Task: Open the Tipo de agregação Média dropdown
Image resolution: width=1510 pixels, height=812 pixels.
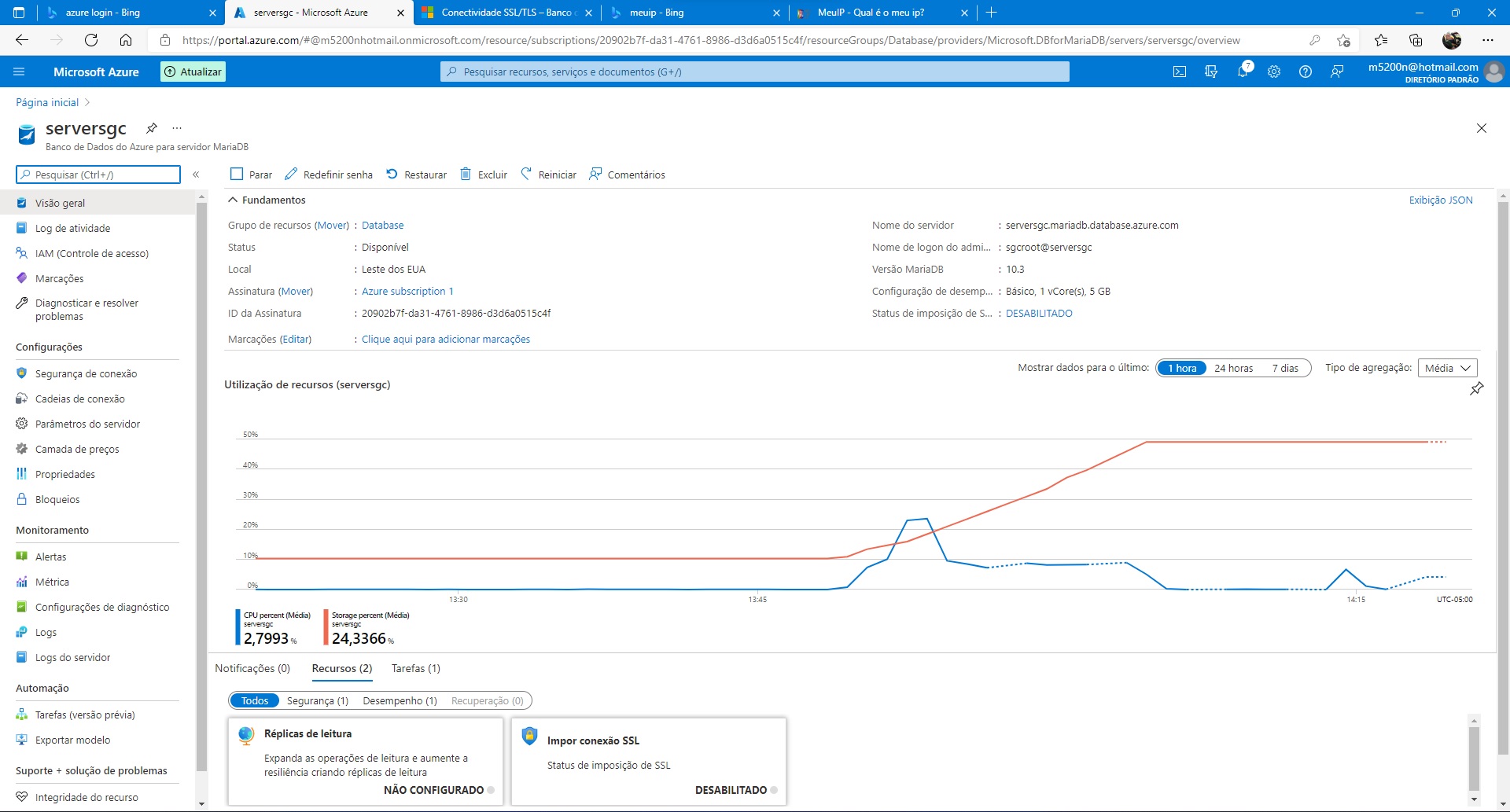Action: tap(1447, 368)
